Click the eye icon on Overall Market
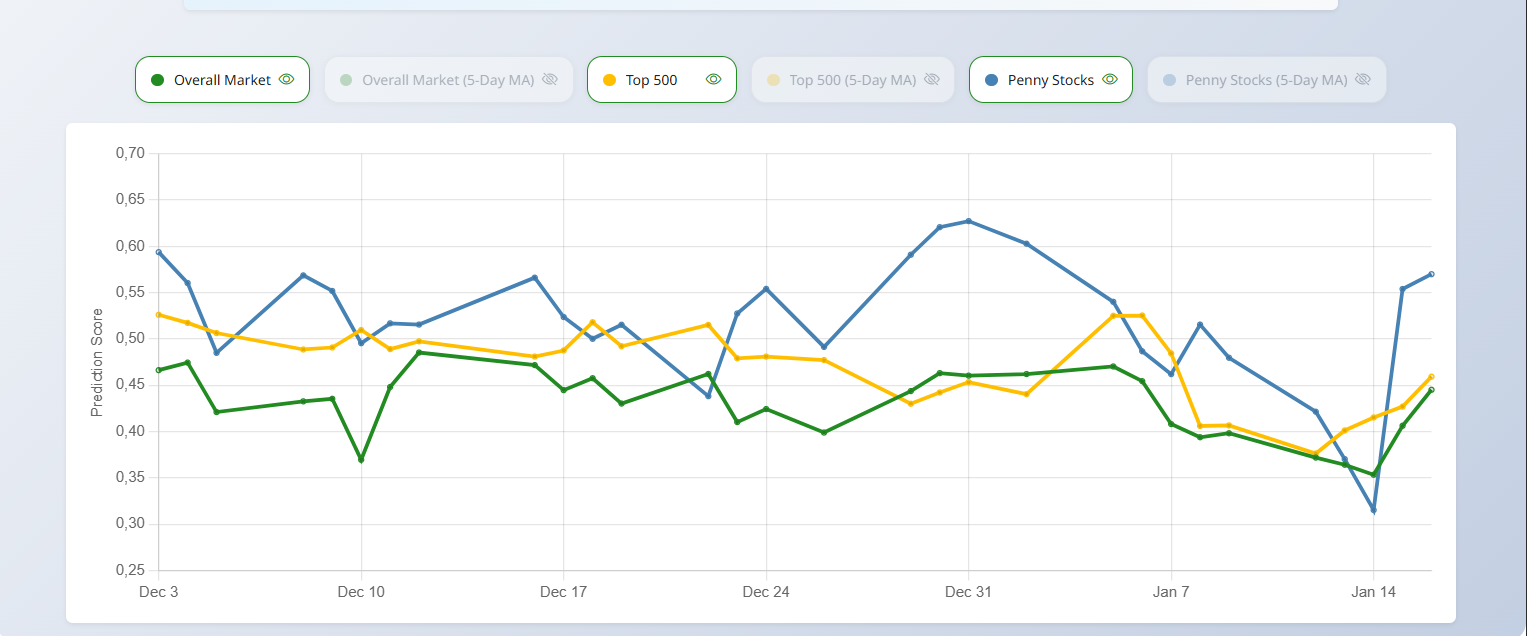This screenshot has width=1527, height=636. (x=287, y=79)
